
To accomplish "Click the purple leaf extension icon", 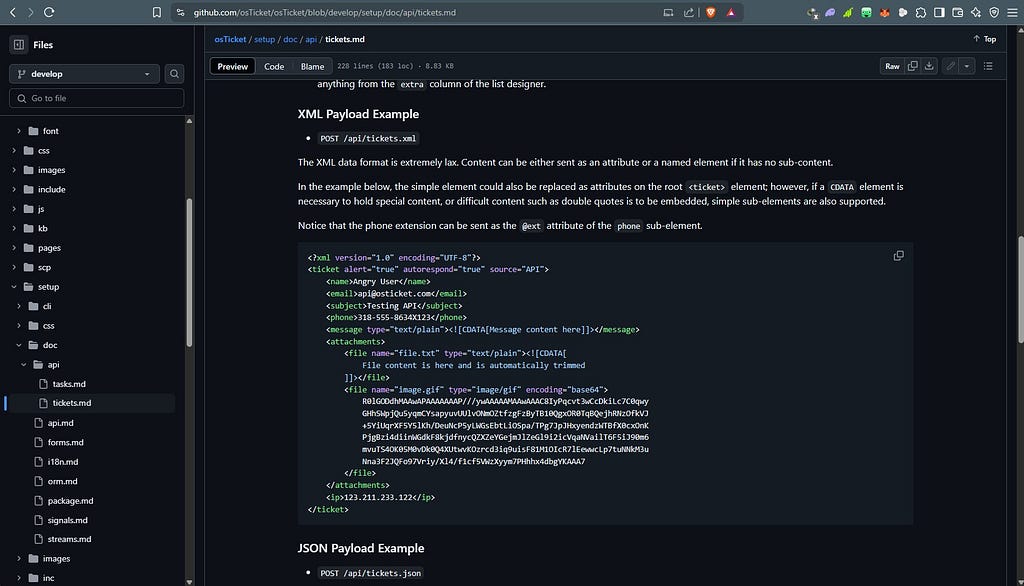I will pos(830,12).
